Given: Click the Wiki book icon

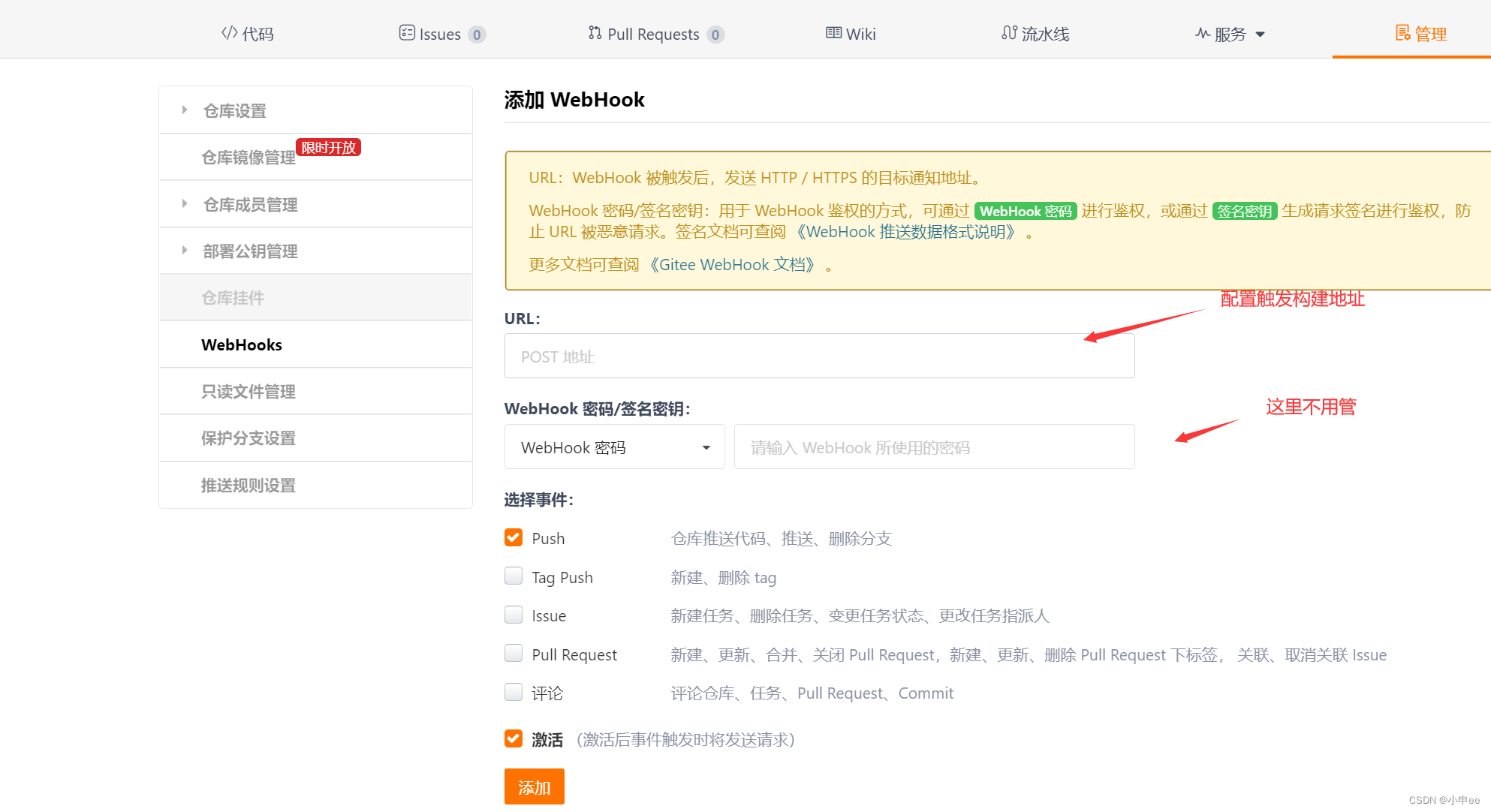Looking at the screenshot, I should point(833,33).
